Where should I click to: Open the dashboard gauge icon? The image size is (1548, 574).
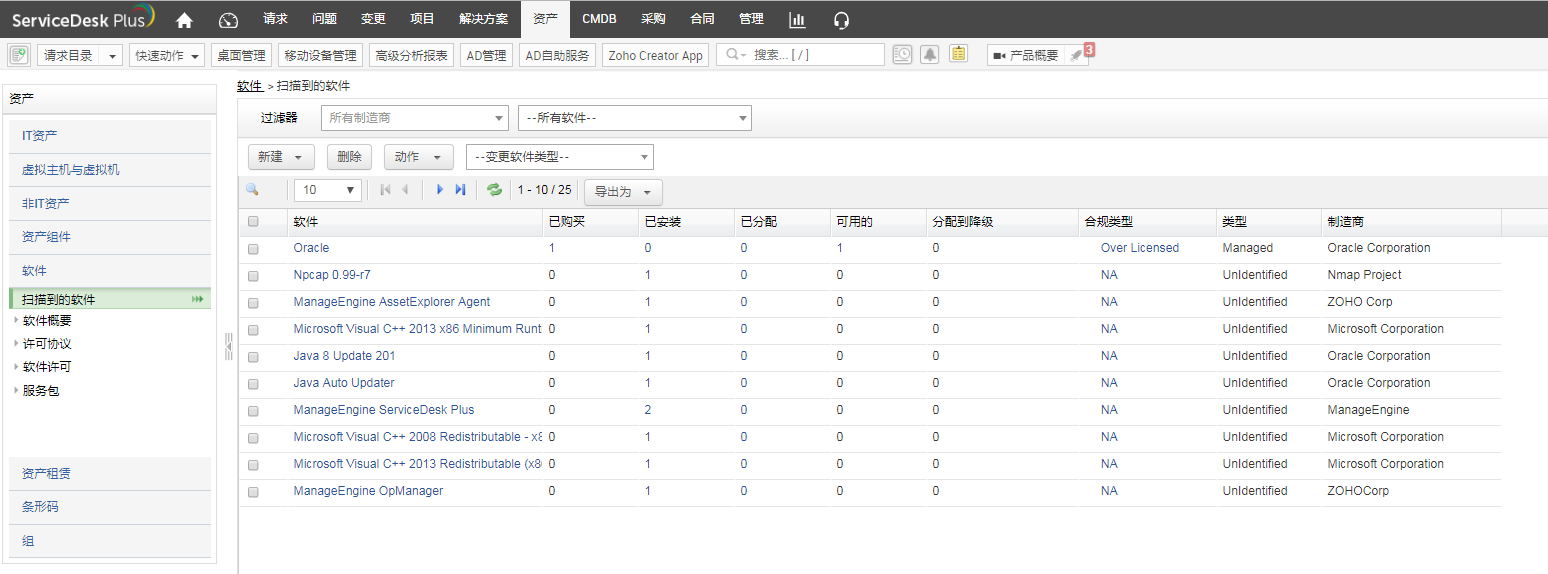click(x=229, y=19)
